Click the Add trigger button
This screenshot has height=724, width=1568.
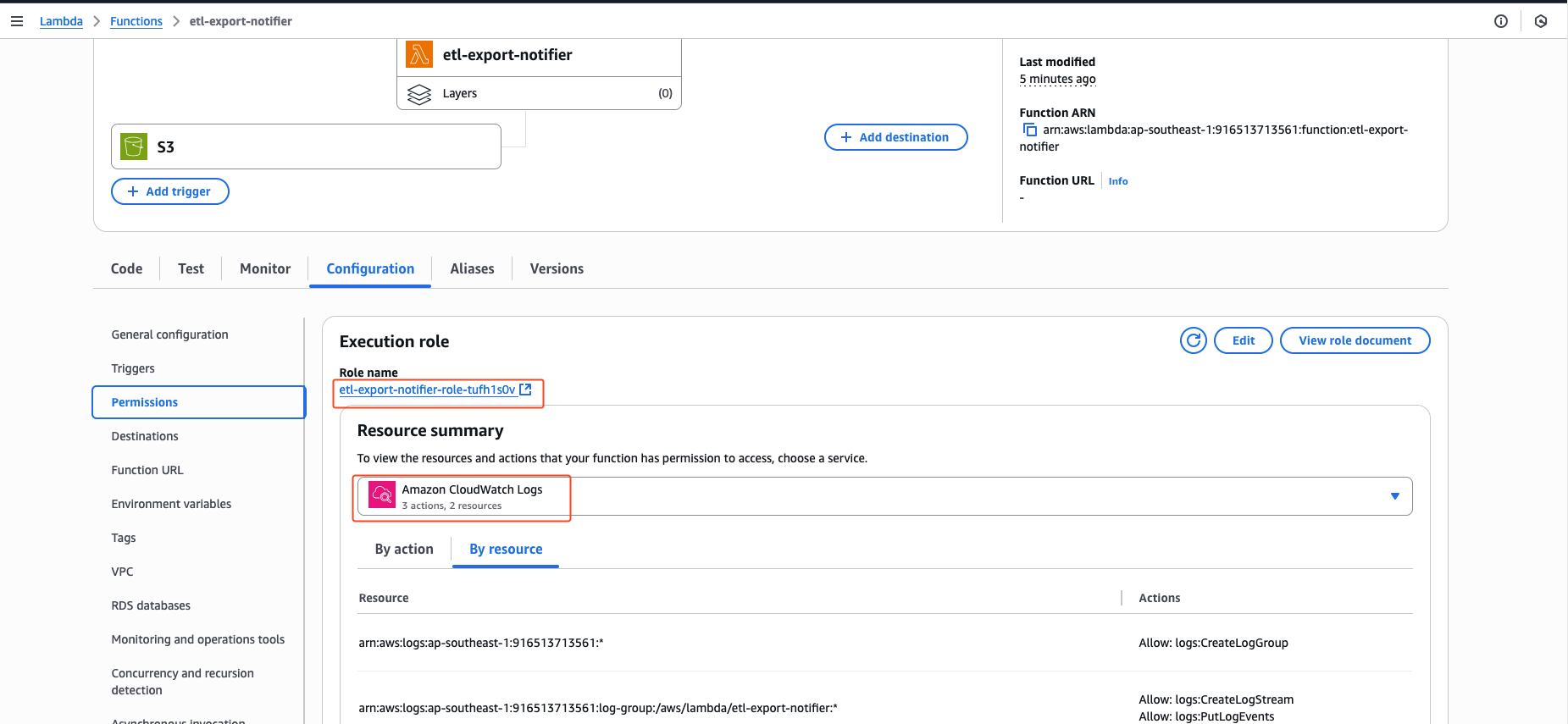click(170, 191)
